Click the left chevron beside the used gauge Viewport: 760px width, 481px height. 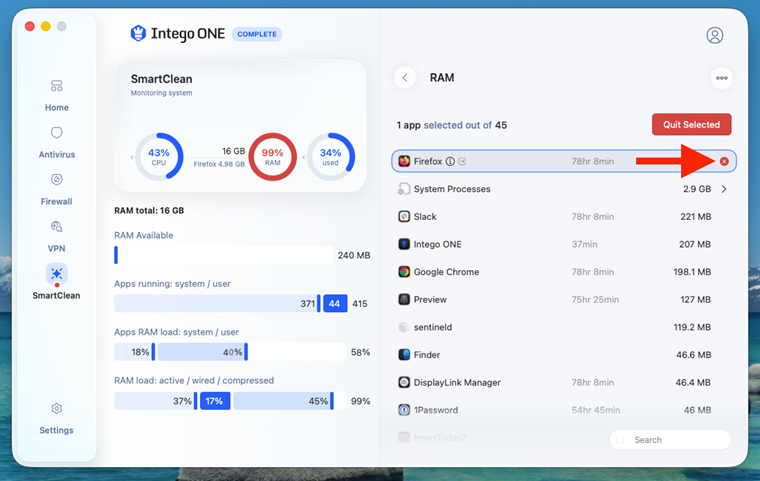304,157
